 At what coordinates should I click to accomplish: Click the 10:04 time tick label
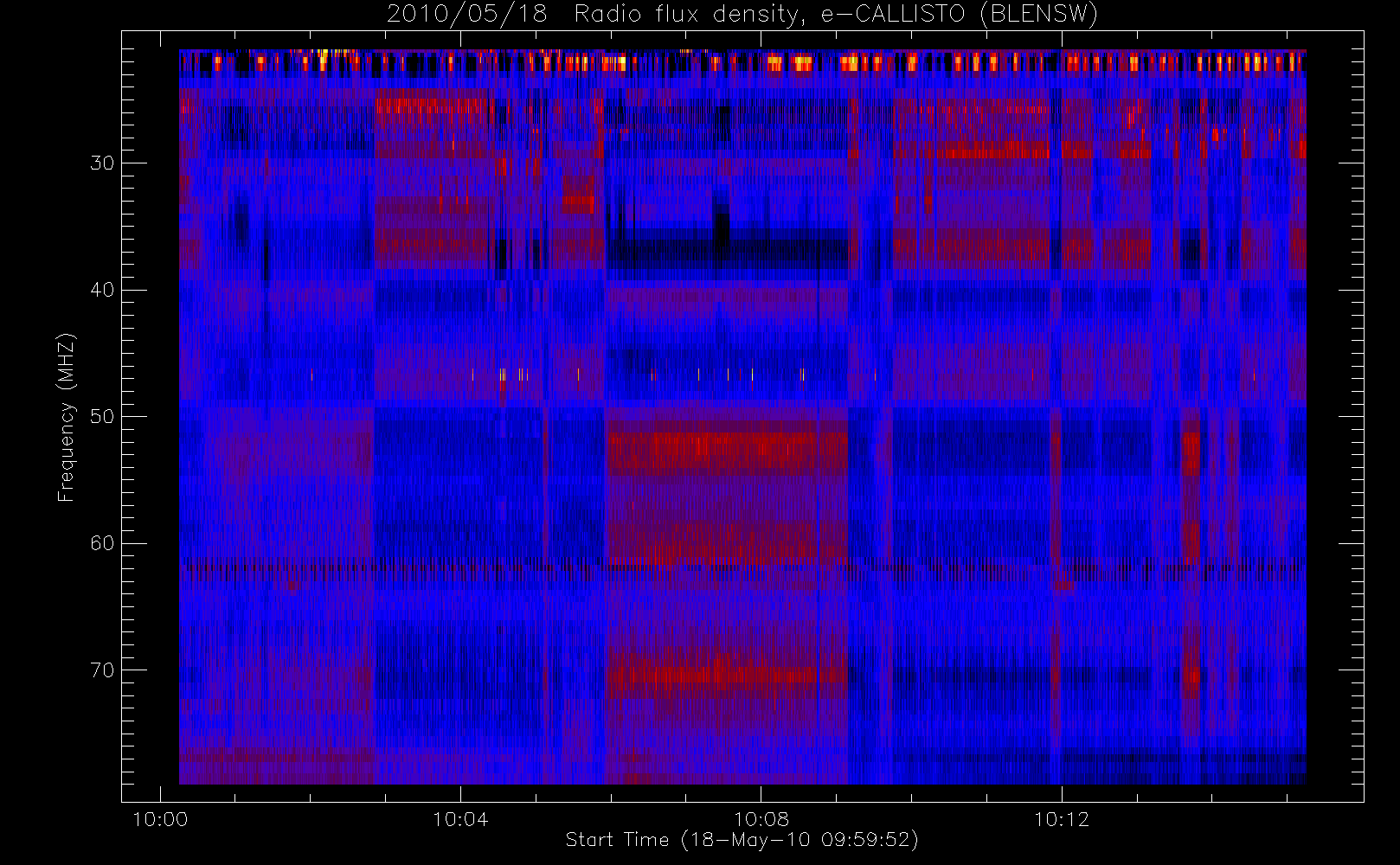pyautogui.click(x=460, y=819)
